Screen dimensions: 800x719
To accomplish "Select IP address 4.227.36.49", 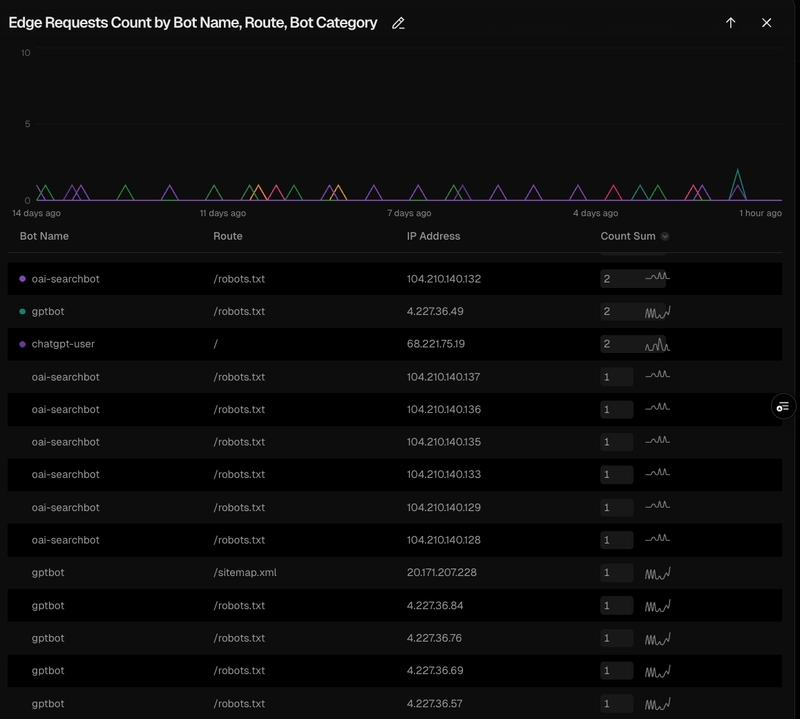I will tap(435, 311).
